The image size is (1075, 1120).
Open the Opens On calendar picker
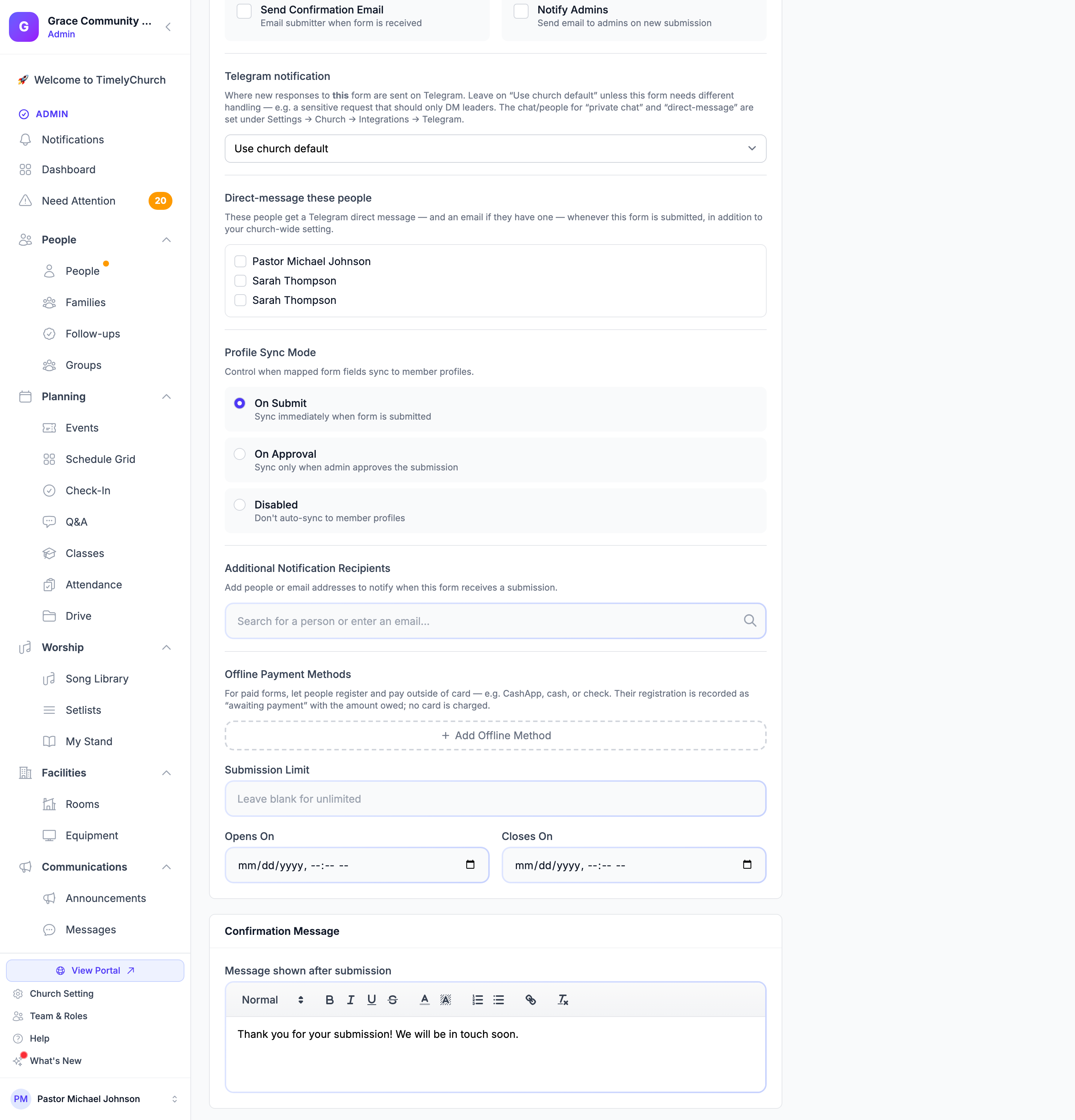coord(470,865)
